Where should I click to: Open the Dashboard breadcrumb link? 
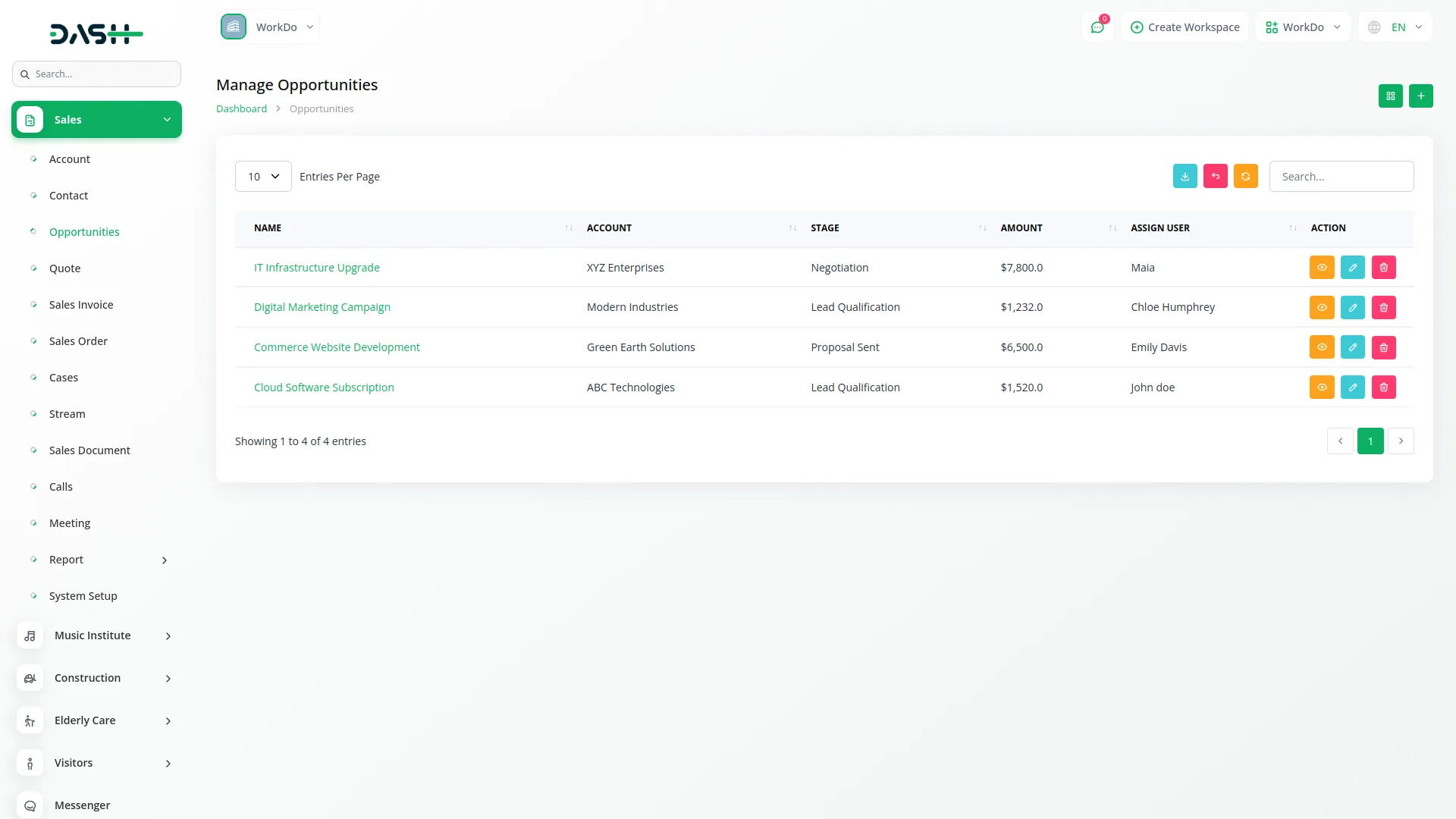(x=241, y=109)
